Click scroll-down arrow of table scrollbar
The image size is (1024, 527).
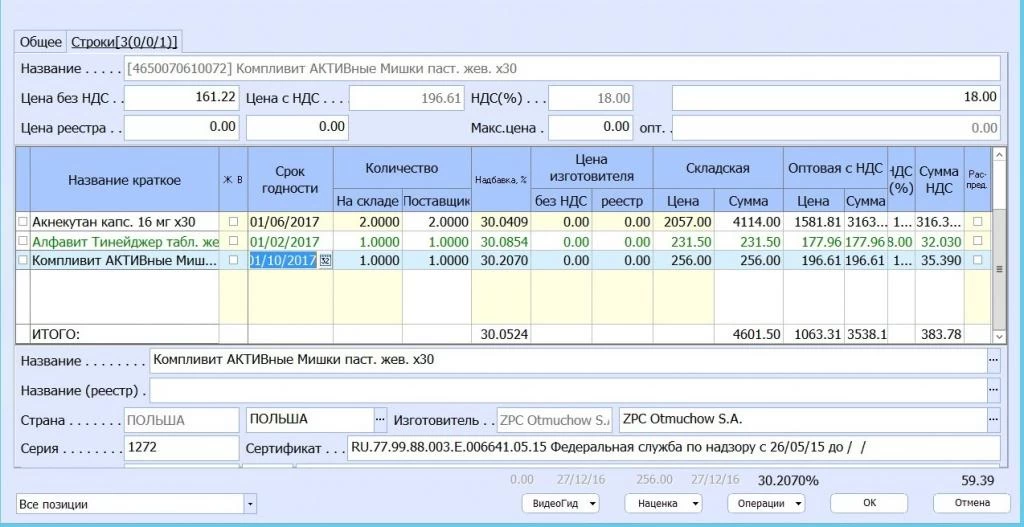tap(999, 336)
